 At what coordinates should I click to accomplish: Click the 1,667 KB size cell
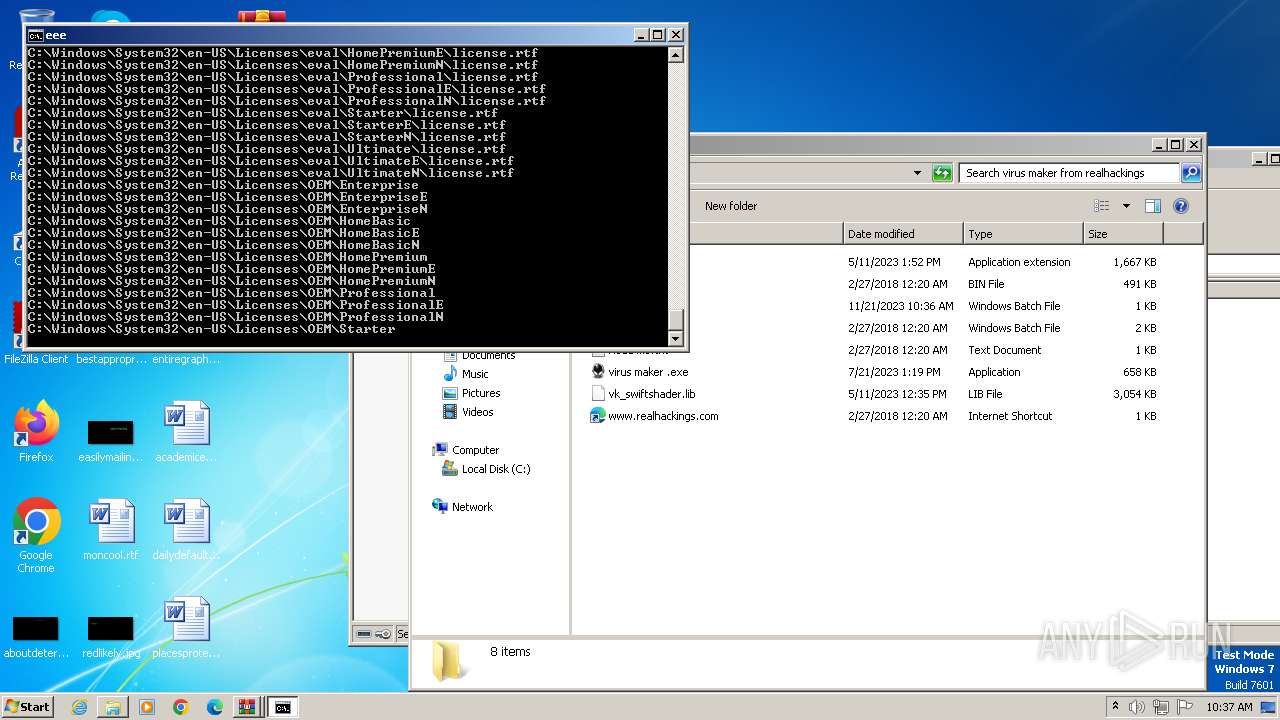[1135, 262]
